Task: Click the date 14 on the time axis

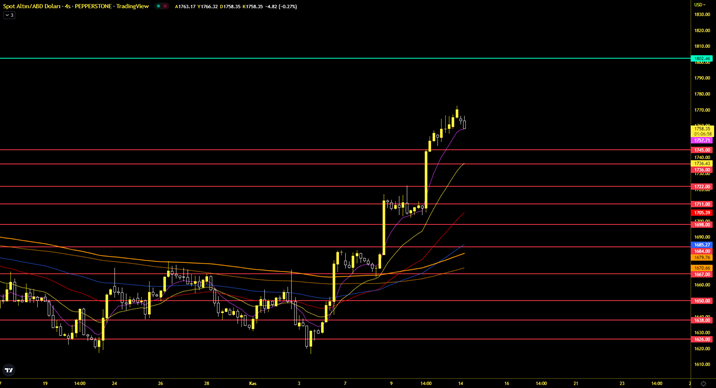Action: [x=461, y=383]
